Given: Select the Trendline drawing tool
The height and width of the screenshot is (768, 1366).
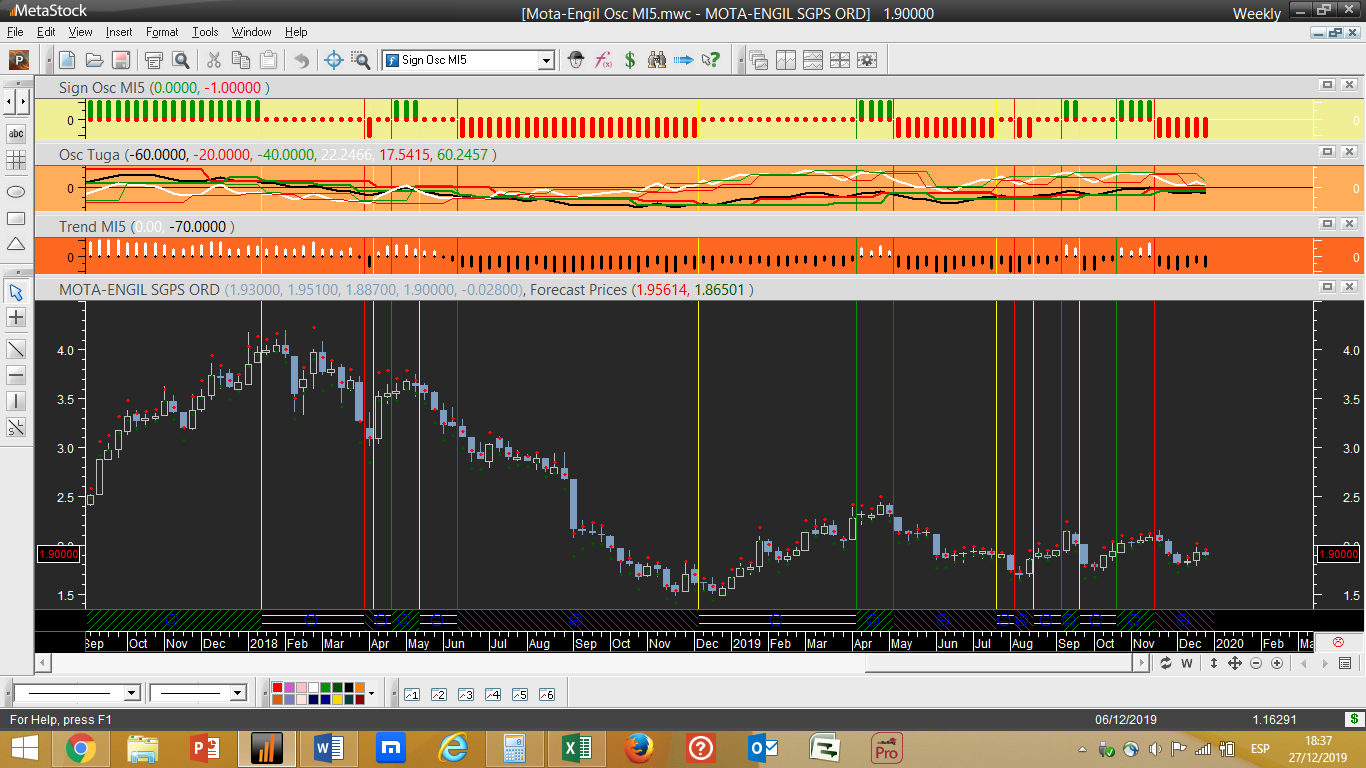Looking at the screenshot, I should (16, 348).
